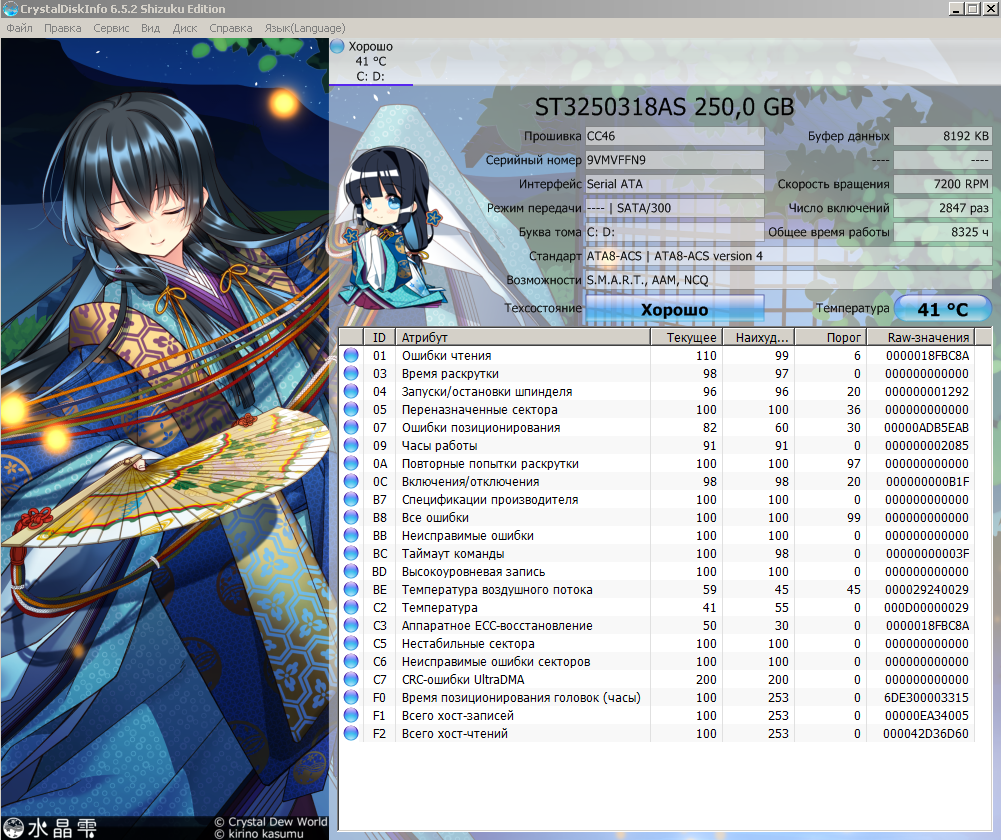Screen dimensions: 1001x840
Task: Click the serial number field 9VMVFFN9
Action: click(674, 160)
